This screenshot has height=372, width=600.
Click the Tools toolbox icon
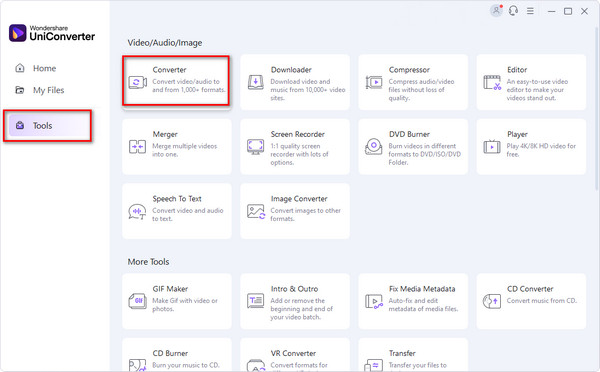(x=20, y=126)
